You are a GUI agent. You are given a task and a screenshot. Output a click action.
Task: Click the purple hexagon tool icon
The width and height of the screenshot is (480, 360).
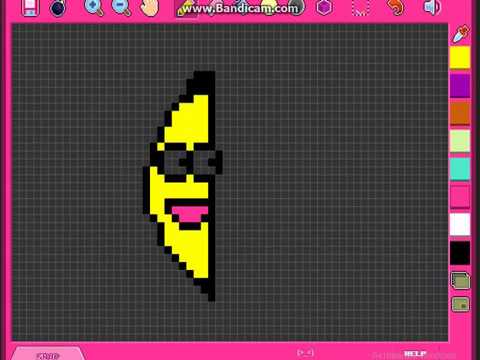point(324,7)
